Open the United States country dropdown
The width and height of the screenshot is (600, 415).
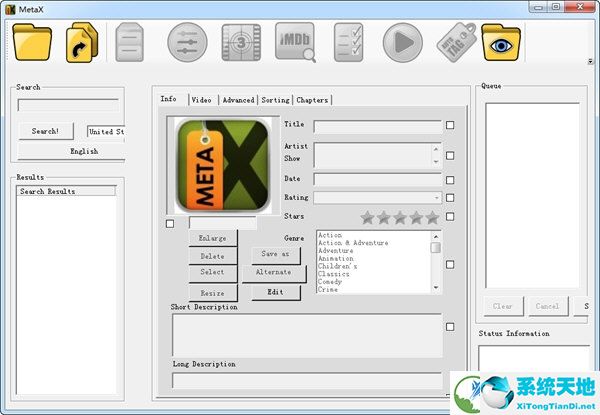pyautogui.click(x=105, y=131)
